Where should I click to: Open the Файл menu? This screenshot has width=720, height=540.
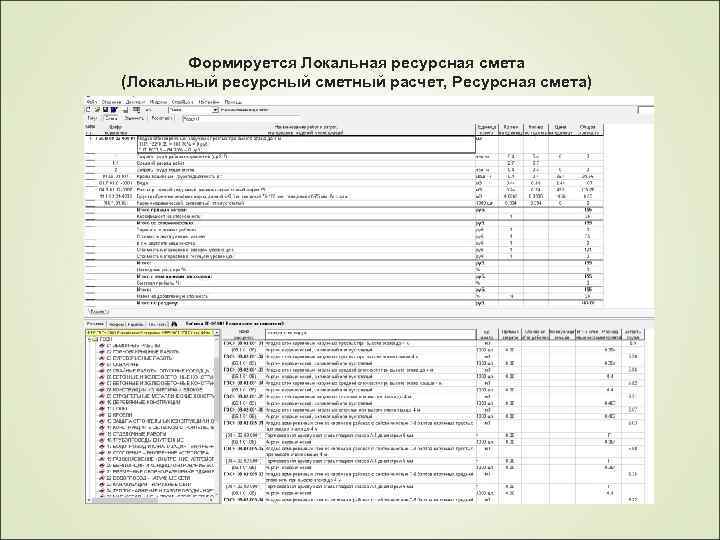click(x=92, y=102)
